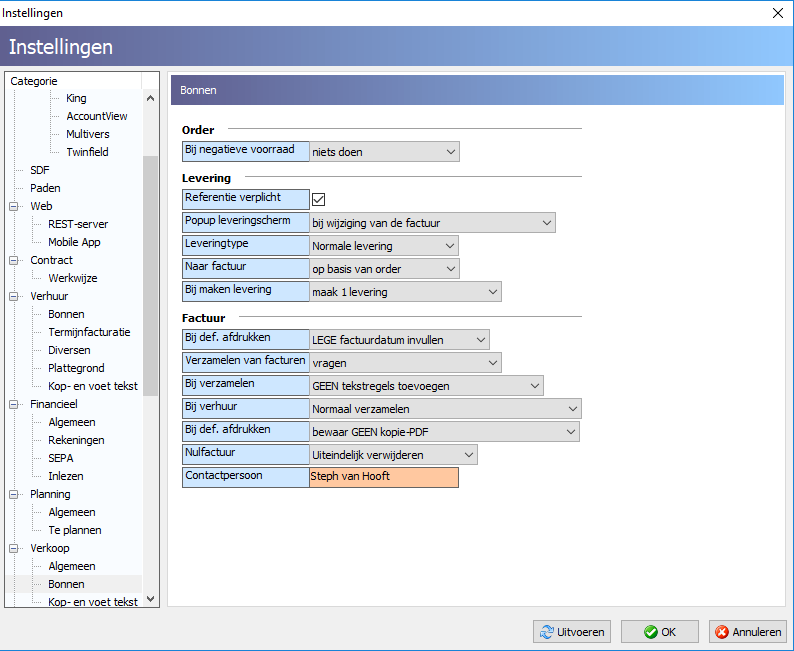Open the Popup leveringscherm dropdown
Viewport: 794px width, 651px height.
pyautogui.click(x=432, y=223)
